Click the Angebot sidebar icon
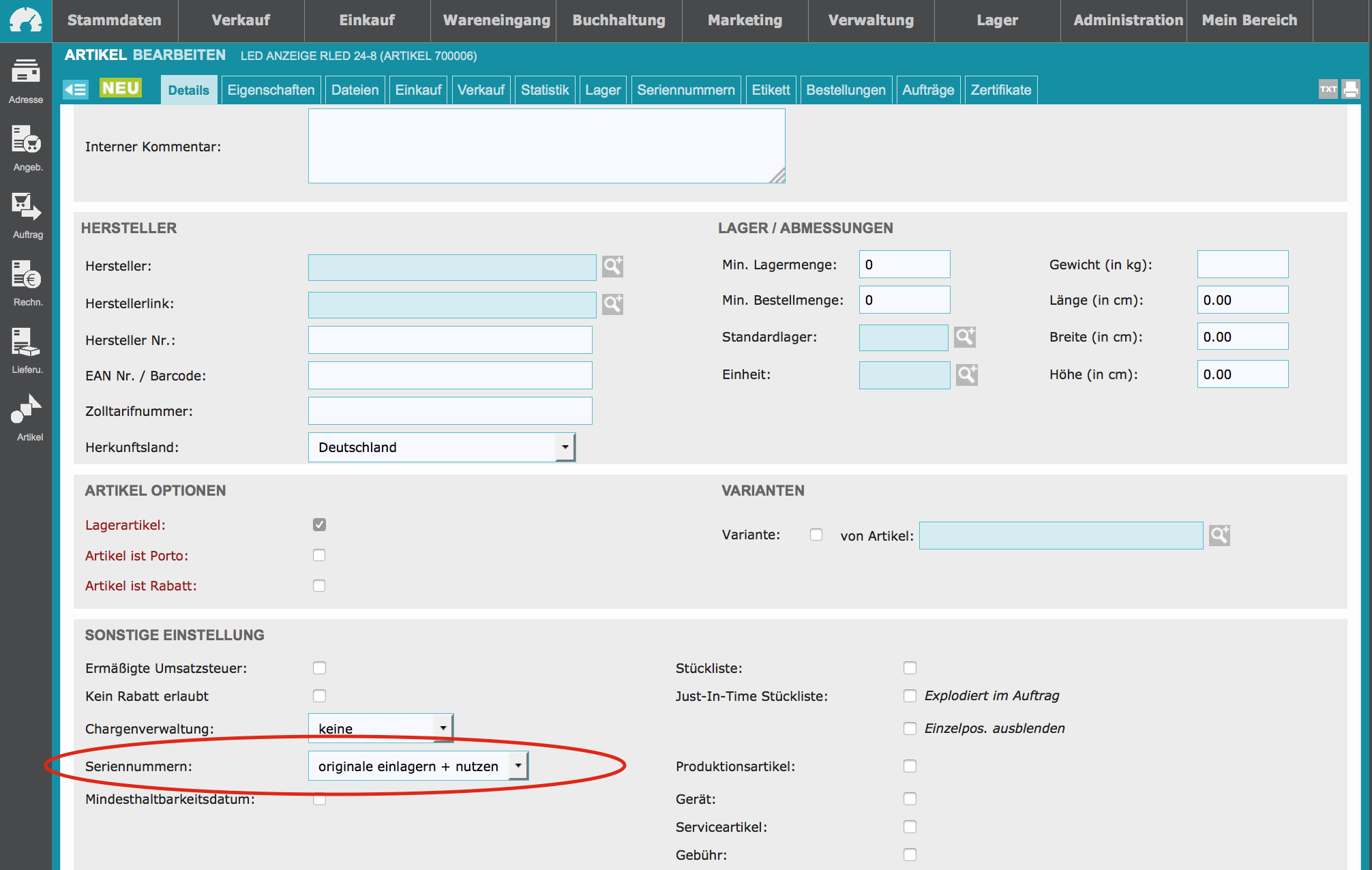 click(x=26, y=140)
